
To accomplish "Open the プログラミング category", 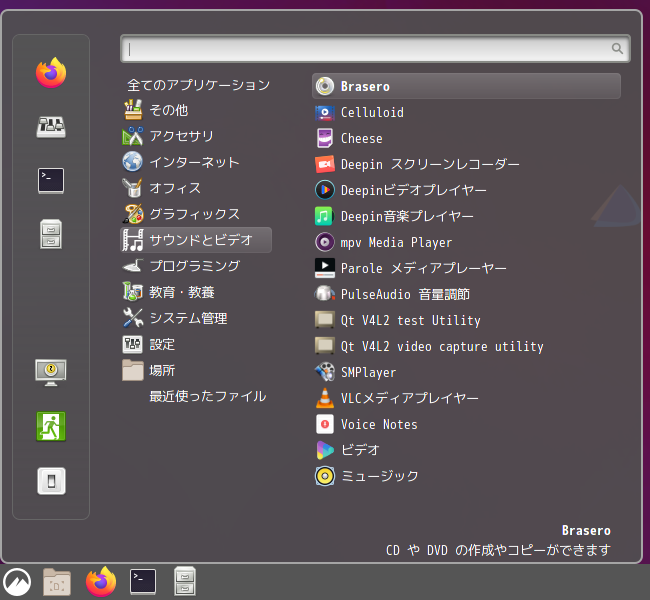I will tap(196, 266).
